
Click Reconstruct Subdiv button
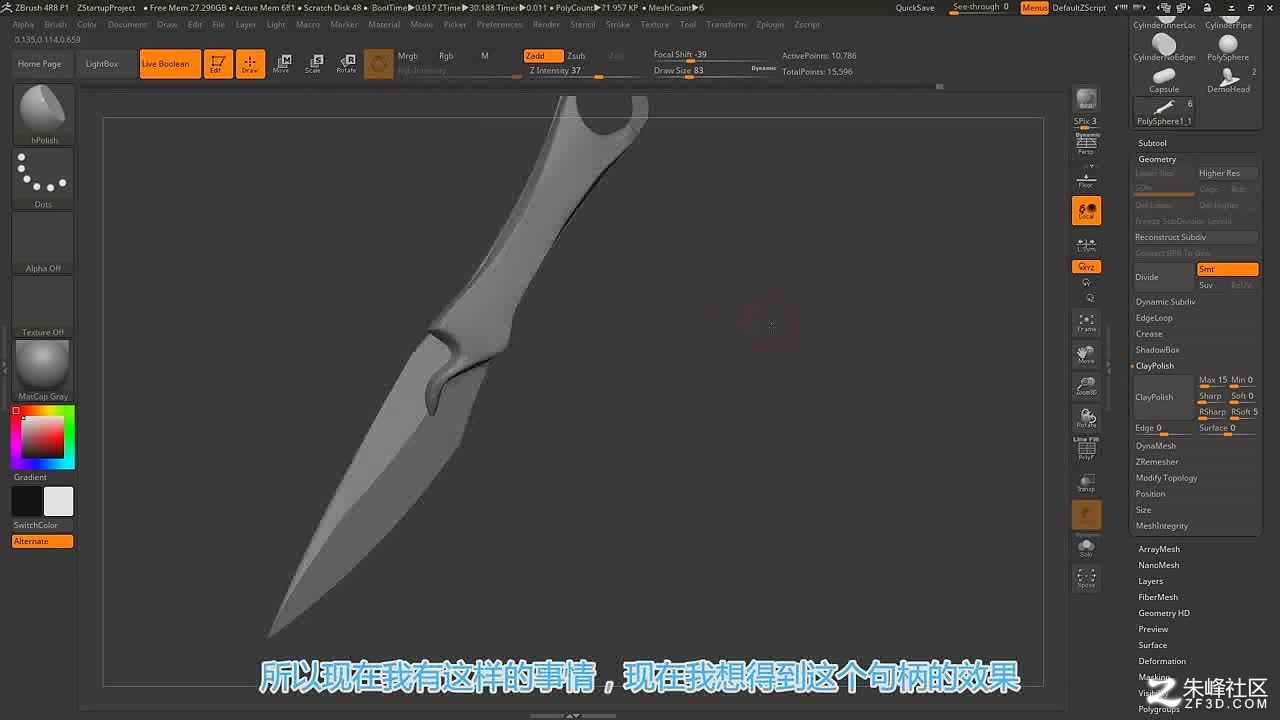pyautogui.click(x=1195, y=237)
